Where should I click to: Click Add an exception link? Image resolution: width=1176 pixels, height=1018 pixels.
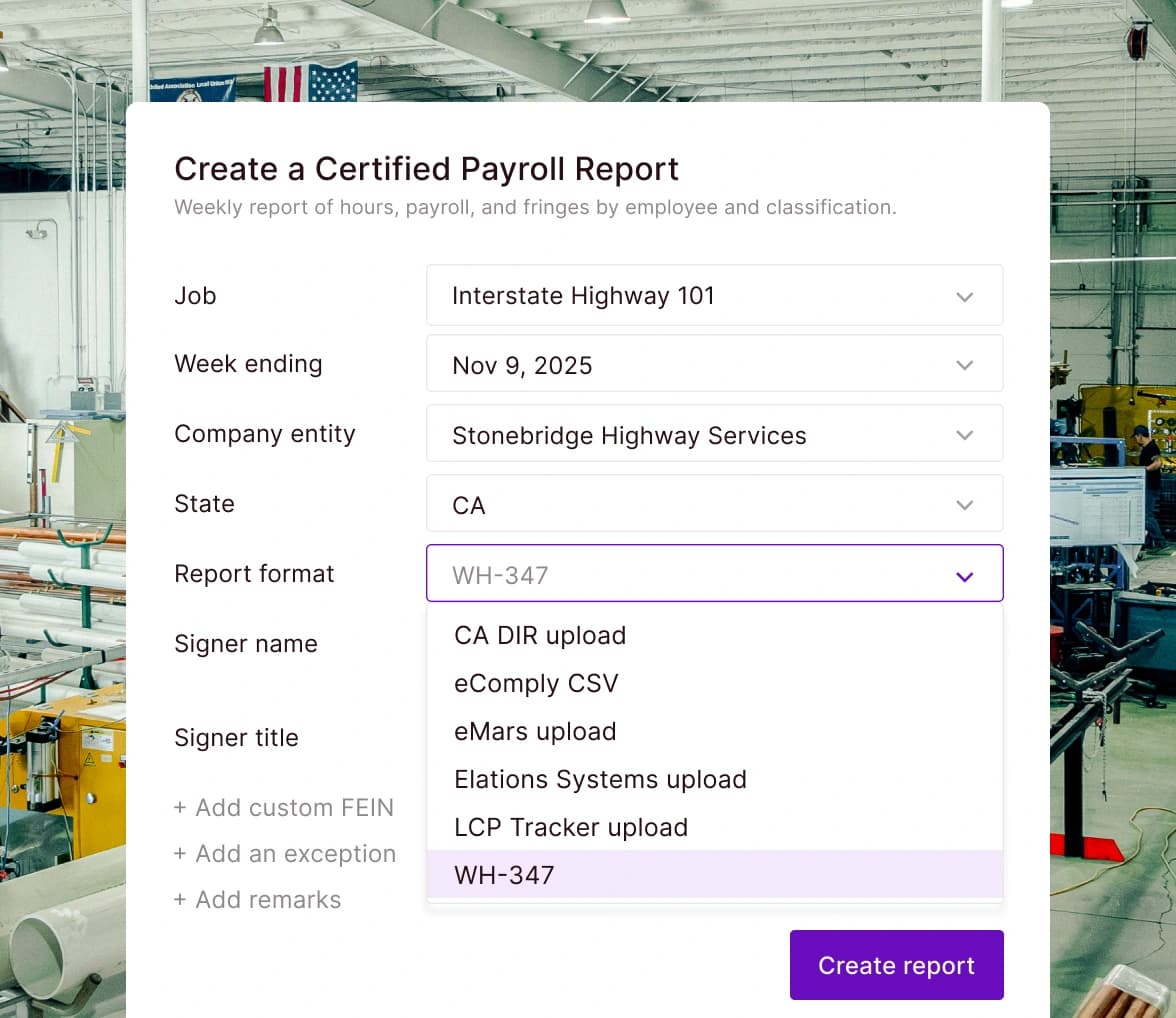point(284,854)
